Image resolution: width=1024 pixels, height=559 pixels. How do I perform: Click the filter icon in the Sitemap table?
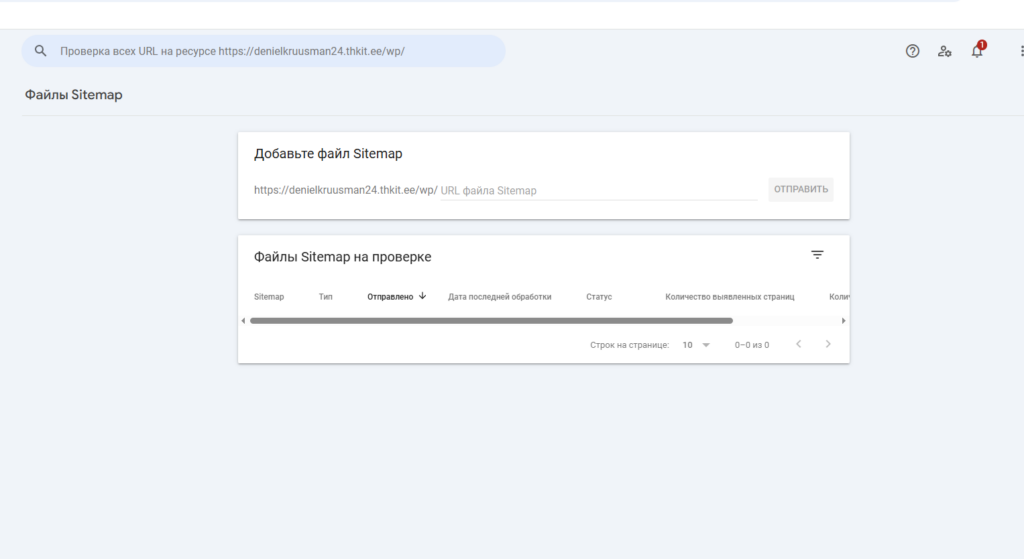point(817,255)
